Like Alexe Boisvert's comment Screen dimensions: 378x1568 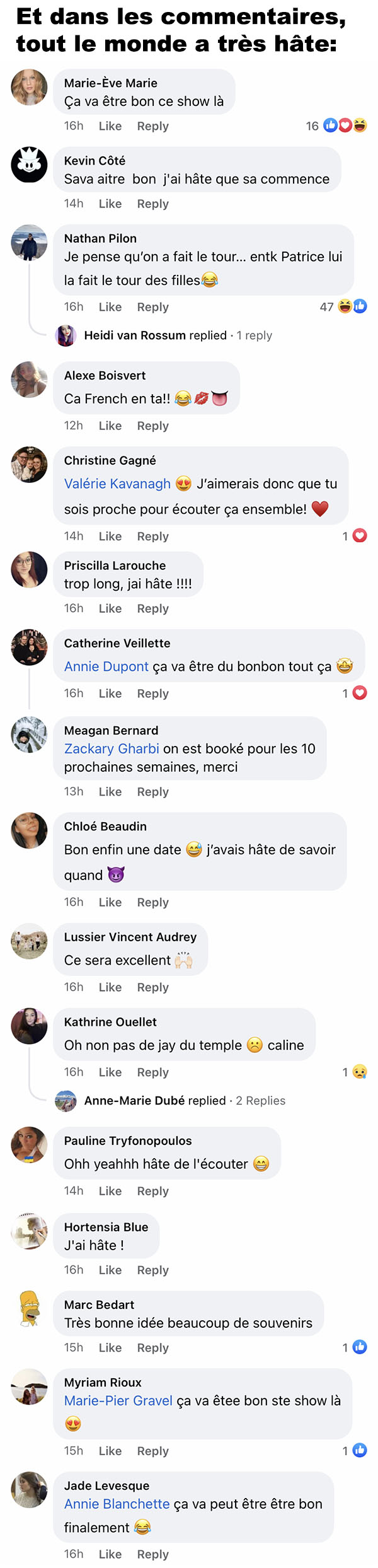(110, 426)
